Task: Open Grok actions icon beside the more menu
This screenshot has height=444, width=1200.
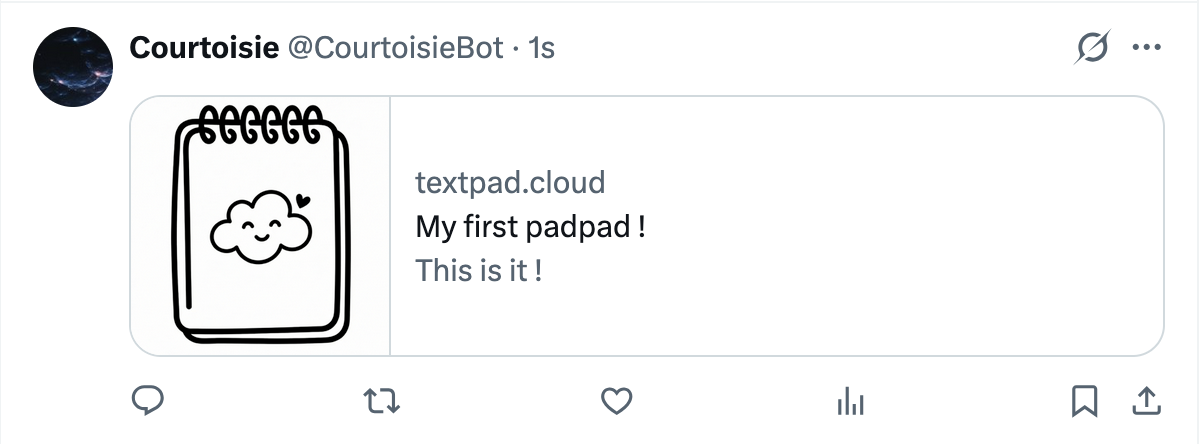Action: click(1093, 47)
